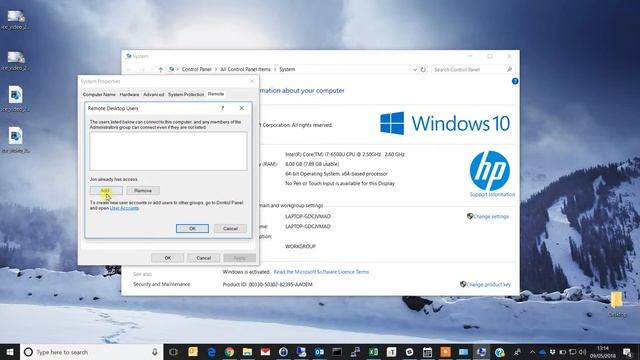Open Outlook from the taskbar

click(319, 352)
